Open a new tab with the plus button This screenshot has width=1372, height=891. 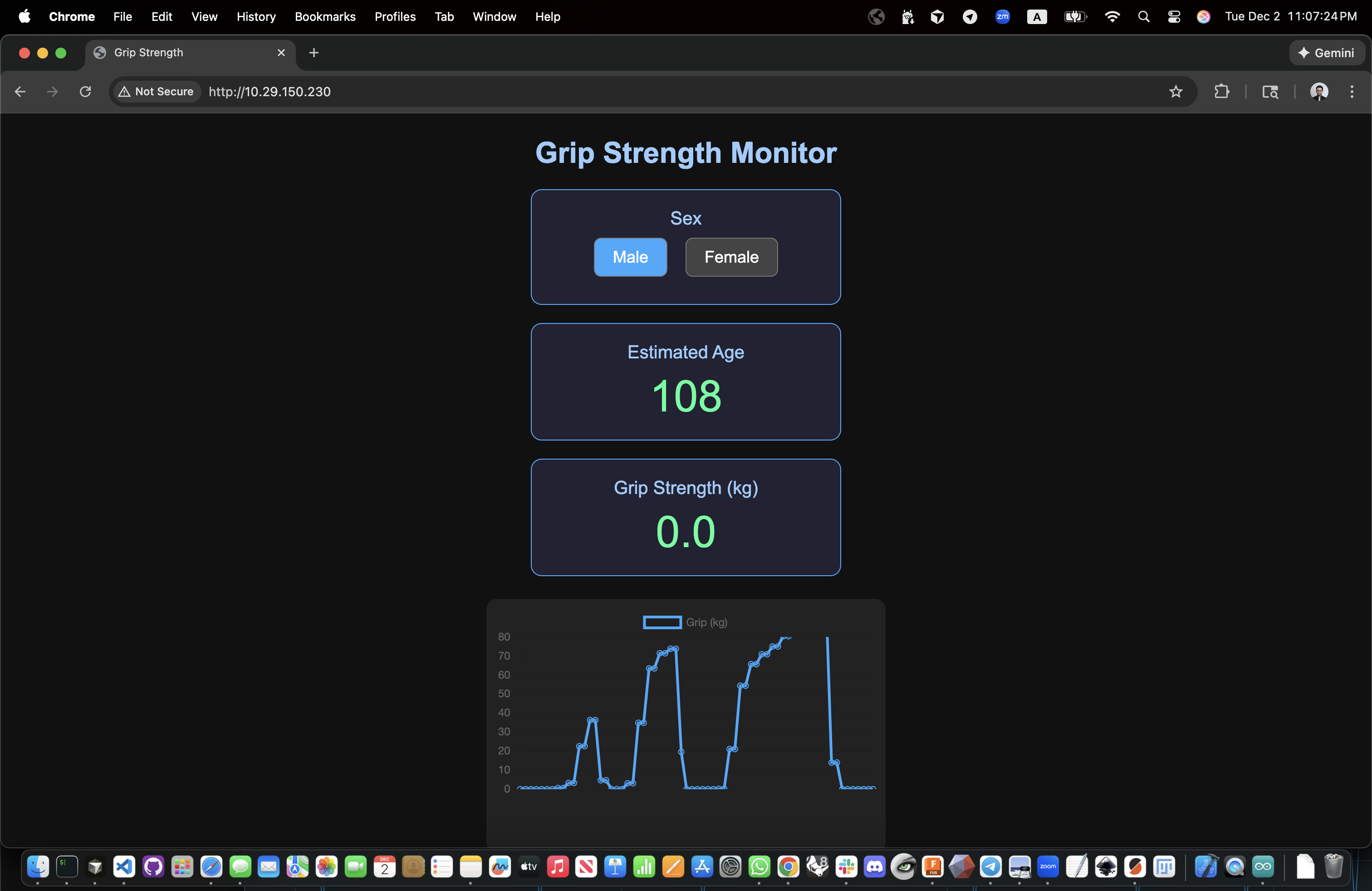pos(313,53)
